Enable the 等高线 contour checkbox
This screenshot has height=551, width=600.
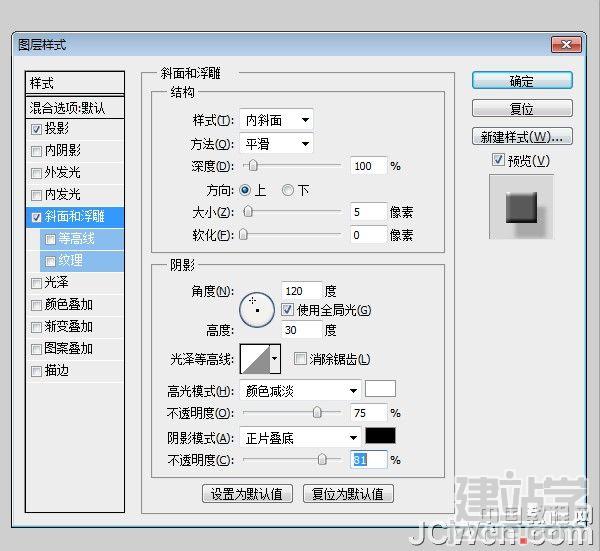50,239
